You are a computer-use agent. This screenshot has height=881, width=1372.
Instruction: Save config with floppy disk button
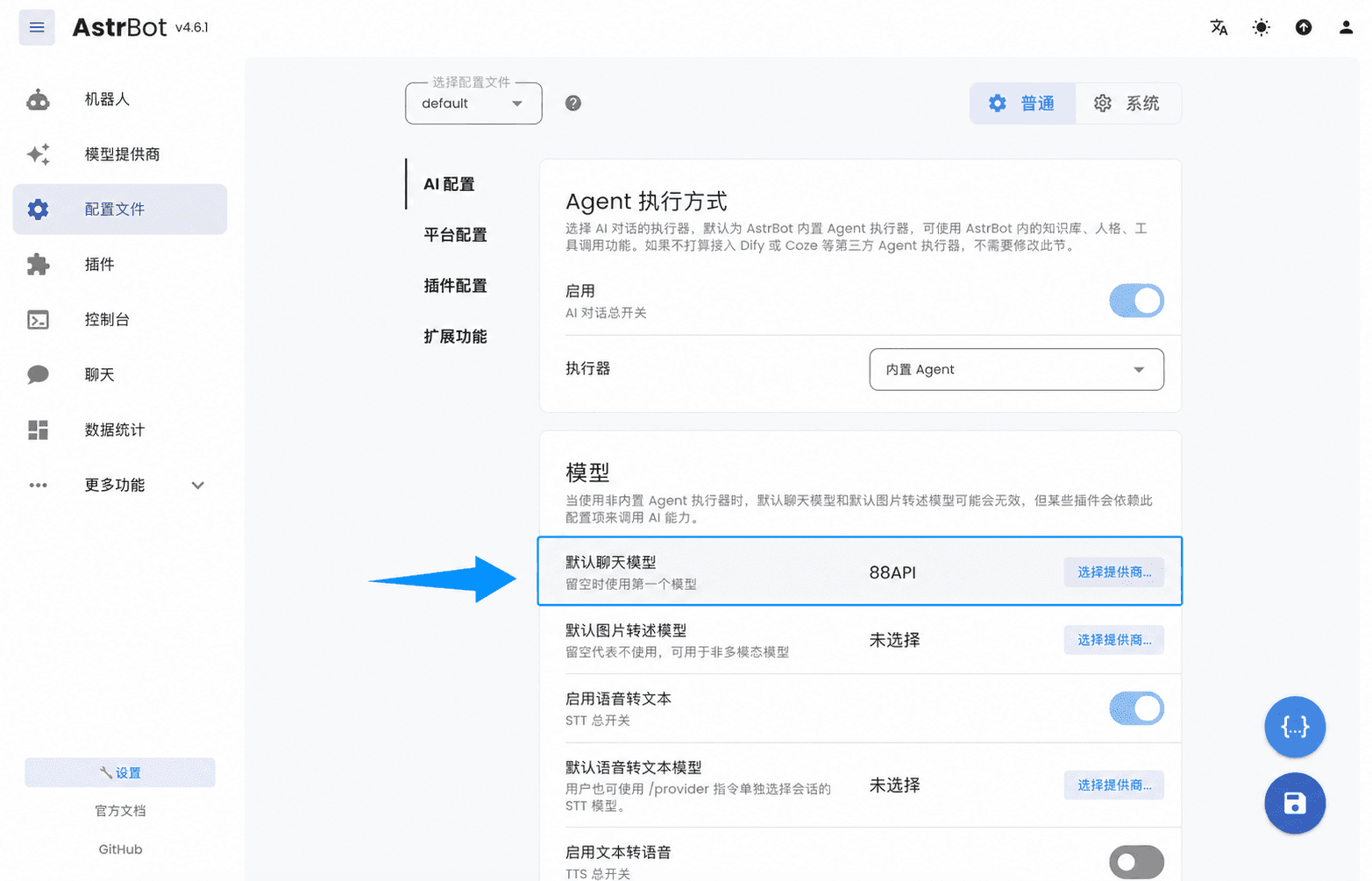coord(1295,803)
